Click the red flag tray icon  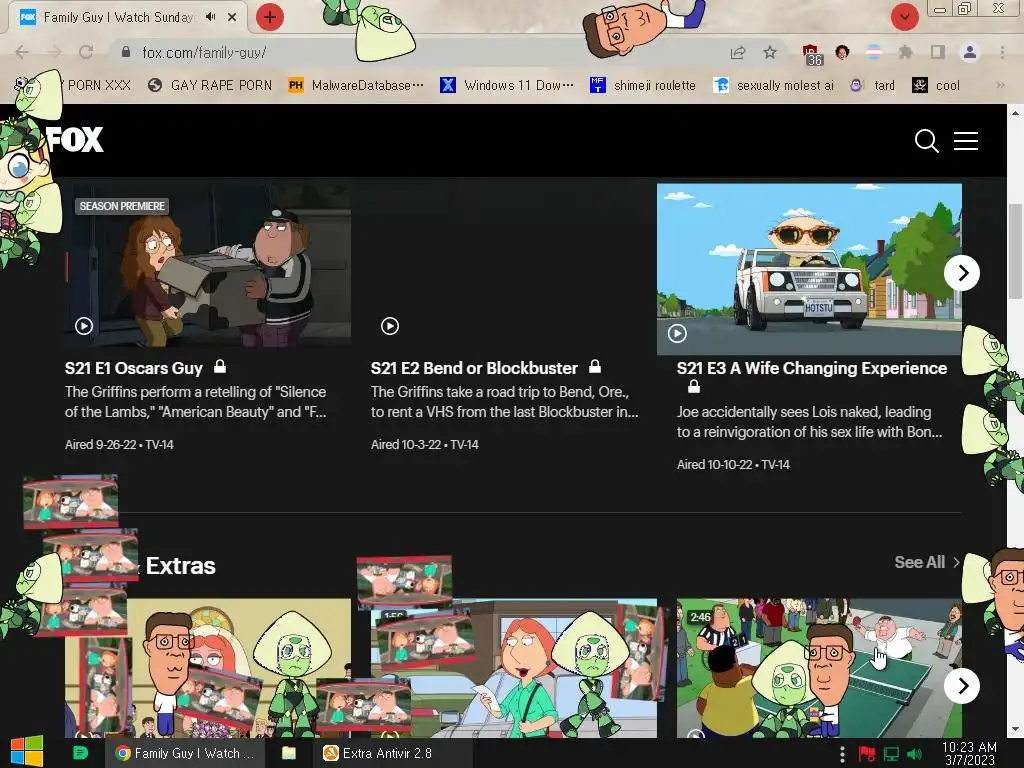coord(867,754)
